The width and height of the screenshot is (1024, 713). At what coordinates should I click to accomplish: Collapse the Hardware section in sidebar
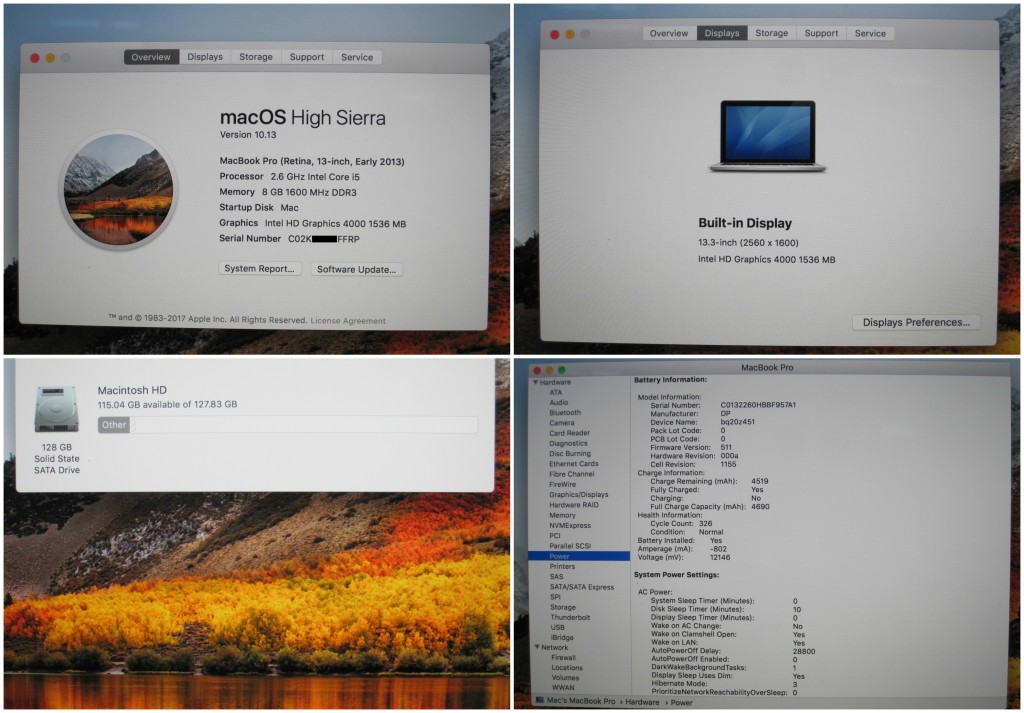tap(537, 383)
